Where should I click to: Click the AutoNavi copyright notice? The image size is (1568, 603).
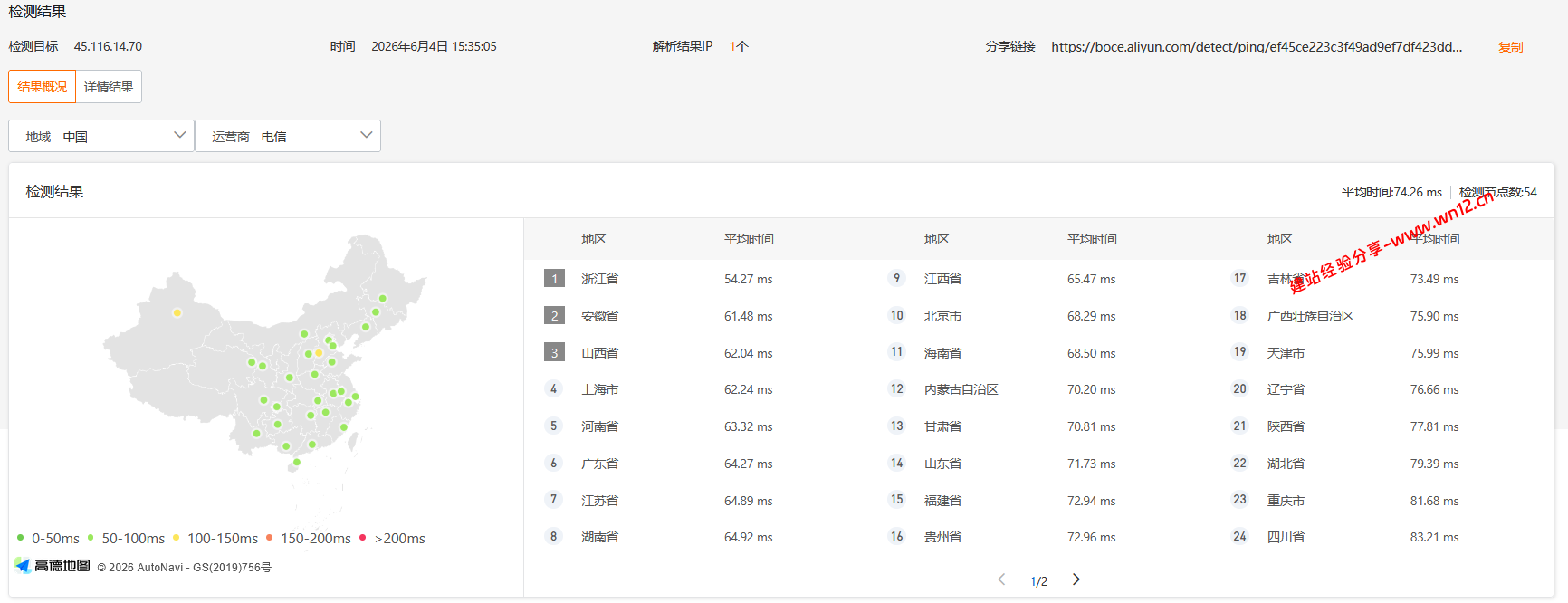pyautogui.click(x=184, y=568)
